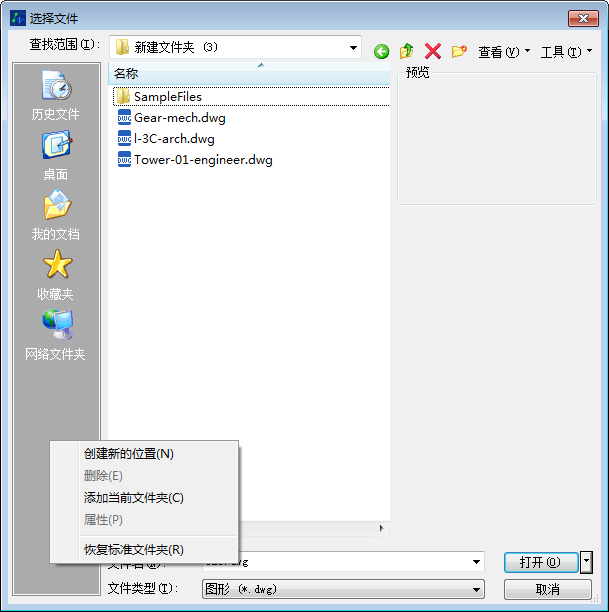The height and width of the screenshot is (612, 609).
Task: Open the Tools menu dropdown
Action: pyautogui.click(x=566, y=52)
